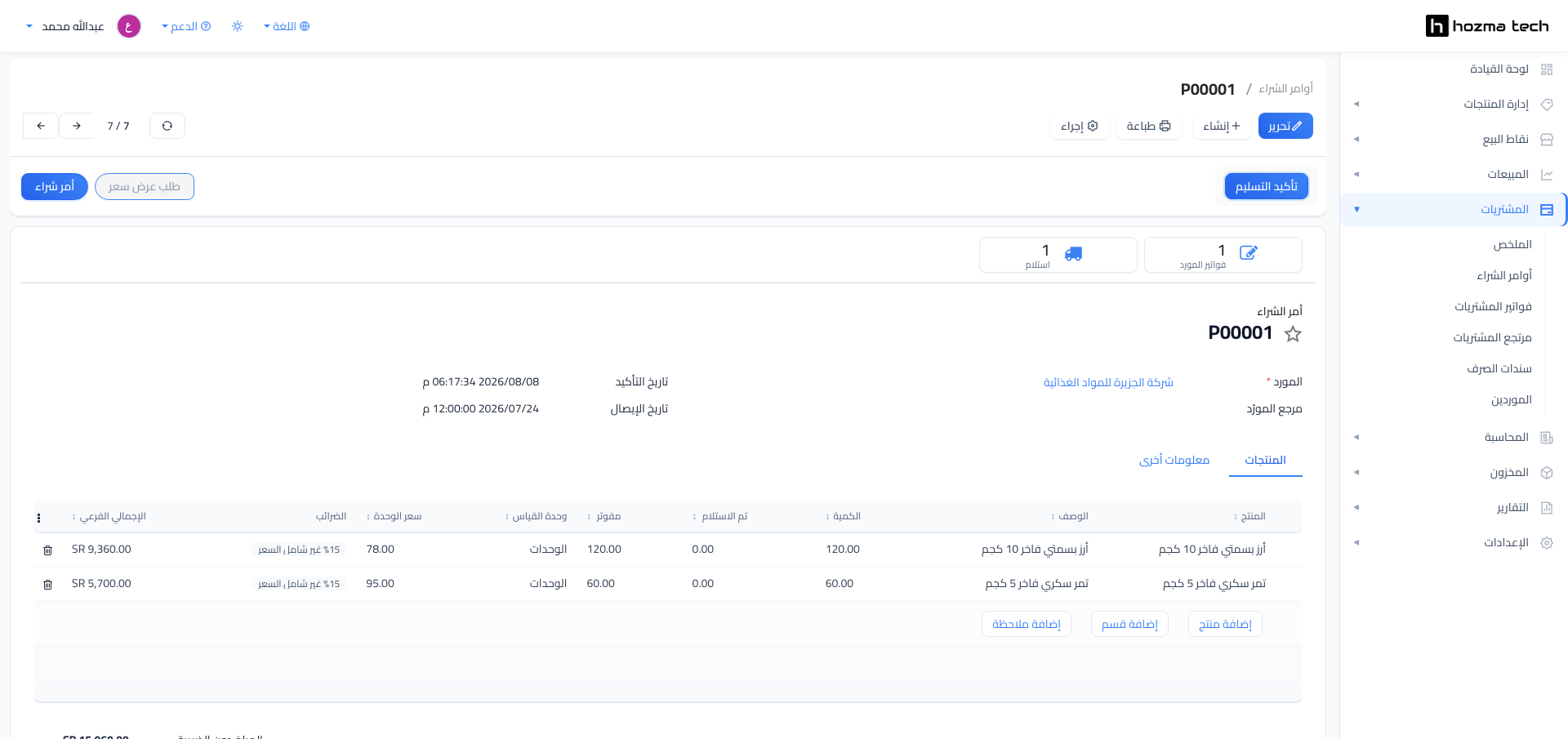Open أوامر الشراء in purchases menu

coord(1504,276)
